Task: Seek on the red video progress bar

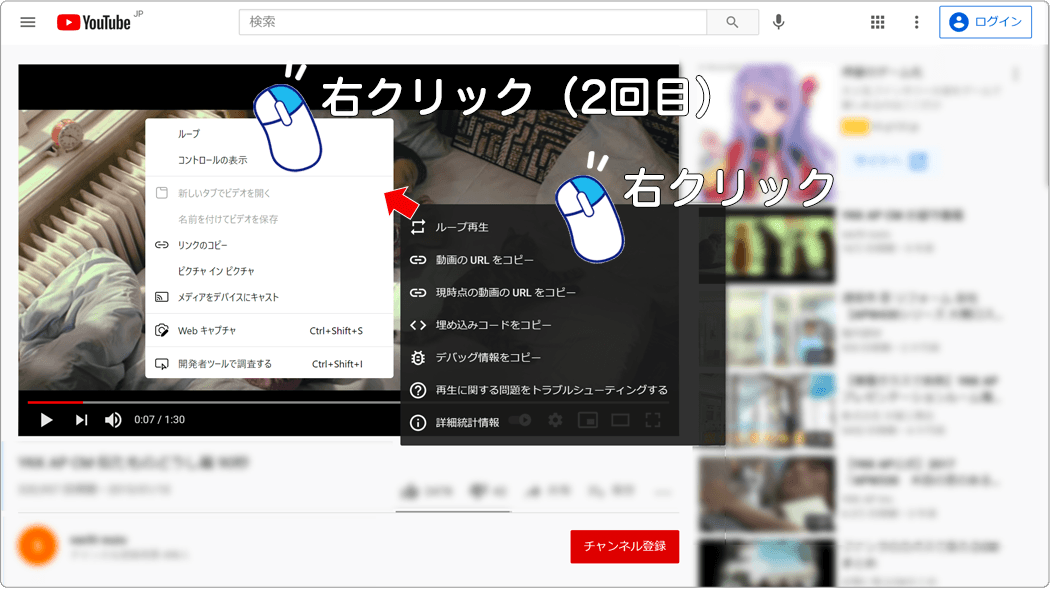Action: point(55,402)
